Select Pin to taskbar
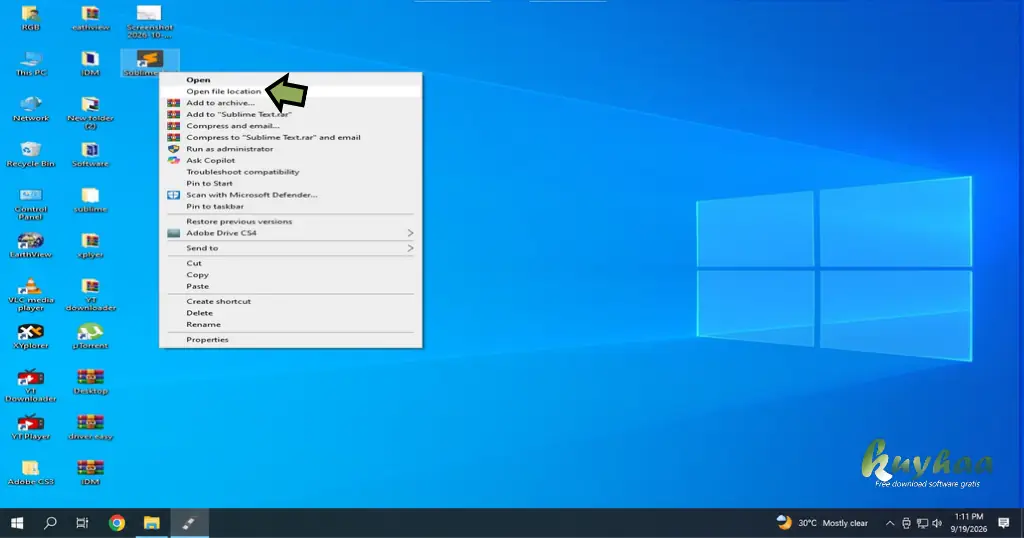The image size is (1024, 538). [291, 206]
